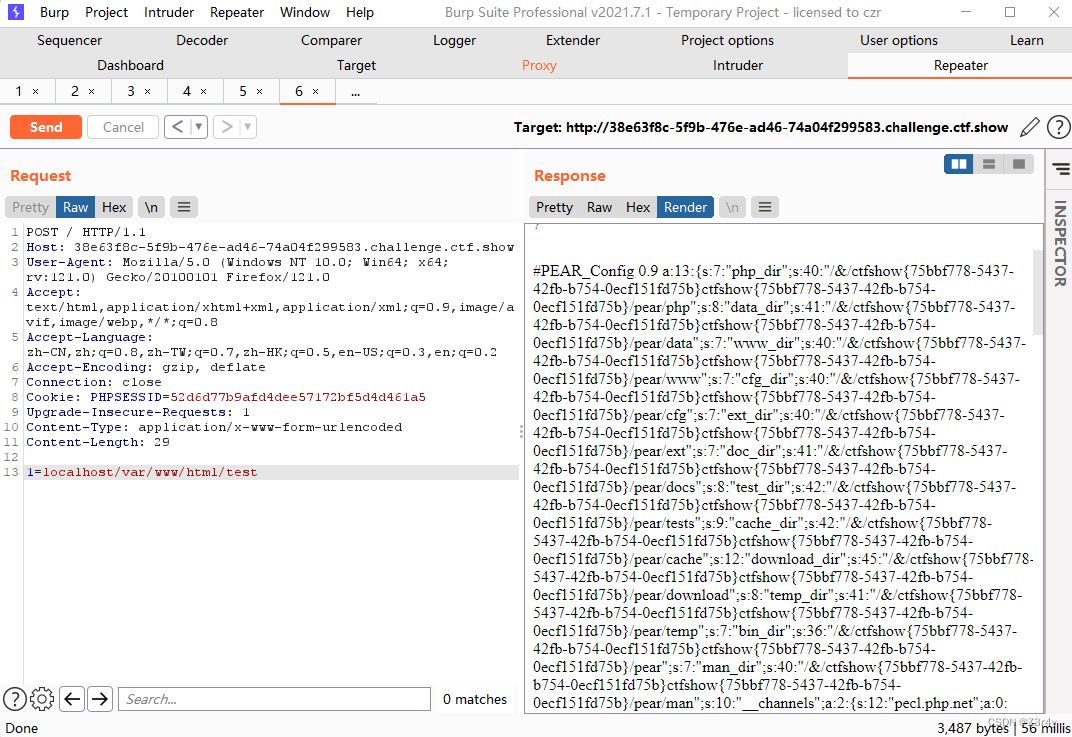Click the request search input field
The width and height of the screenshot is (1072, 737).
[274, 699]
